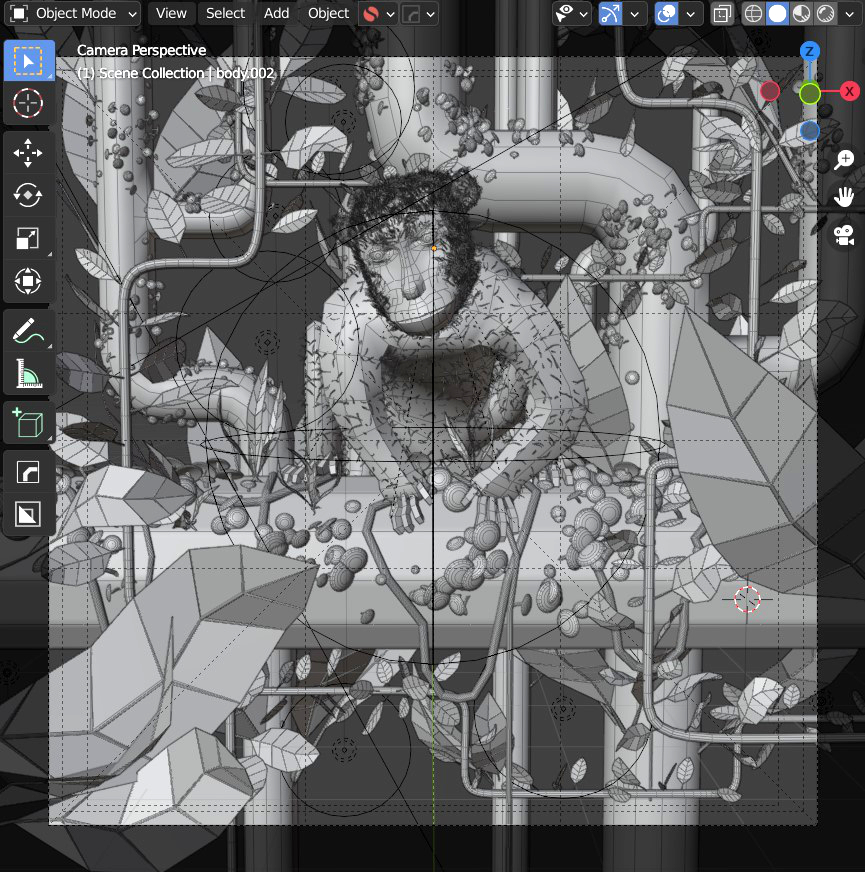Toggle the show overlays button
865x872 pixels.
click(666, 14)
